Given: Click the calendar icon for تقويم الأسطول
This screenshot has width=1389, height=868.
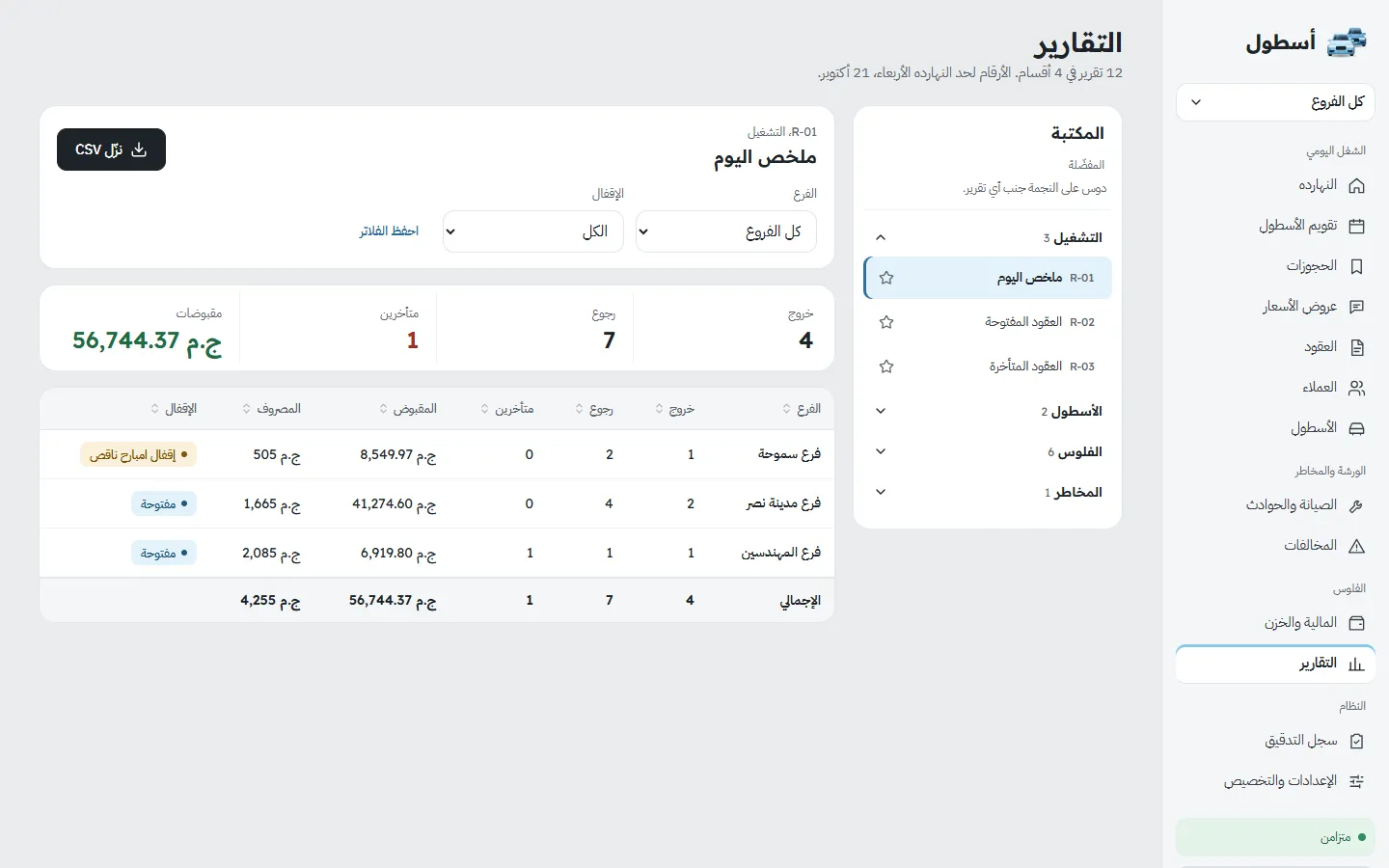Looking at the screenshot, I should (1356, 227).
